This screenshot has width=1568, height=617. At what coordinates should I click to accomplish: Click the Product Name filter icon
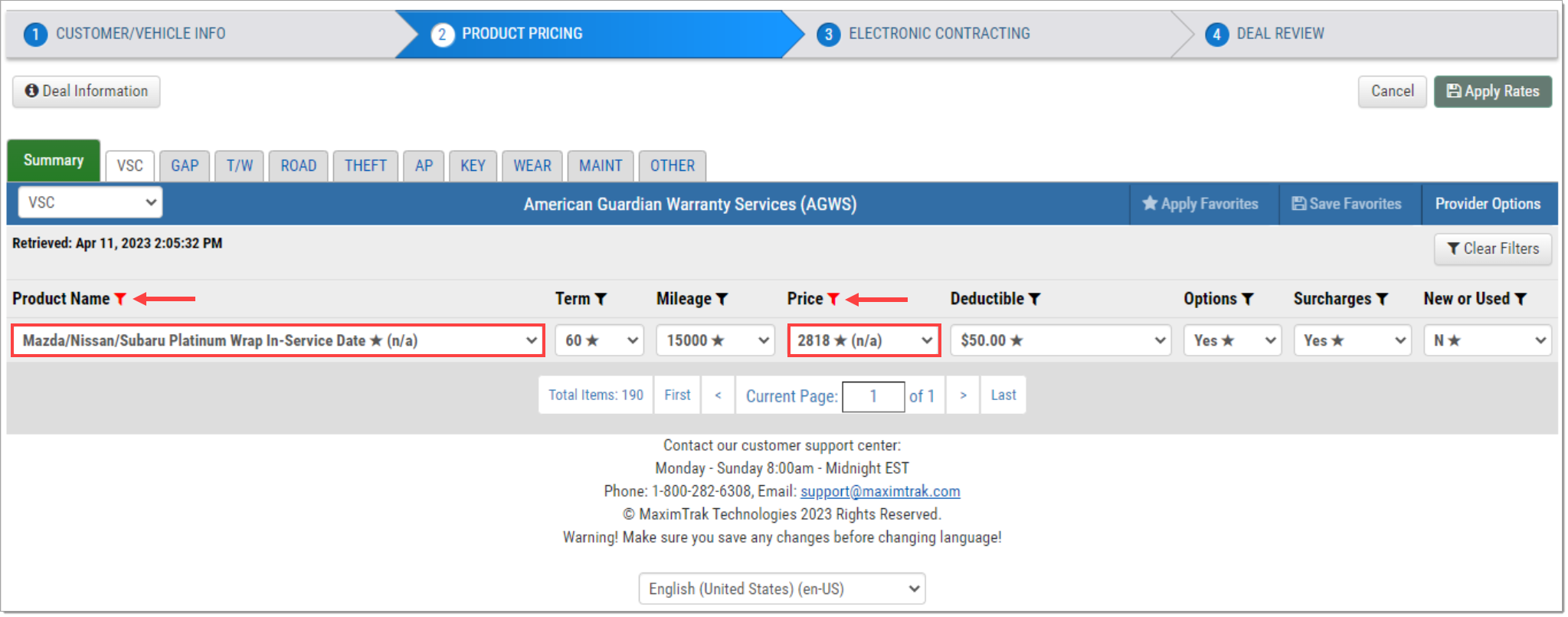point(120,299)
